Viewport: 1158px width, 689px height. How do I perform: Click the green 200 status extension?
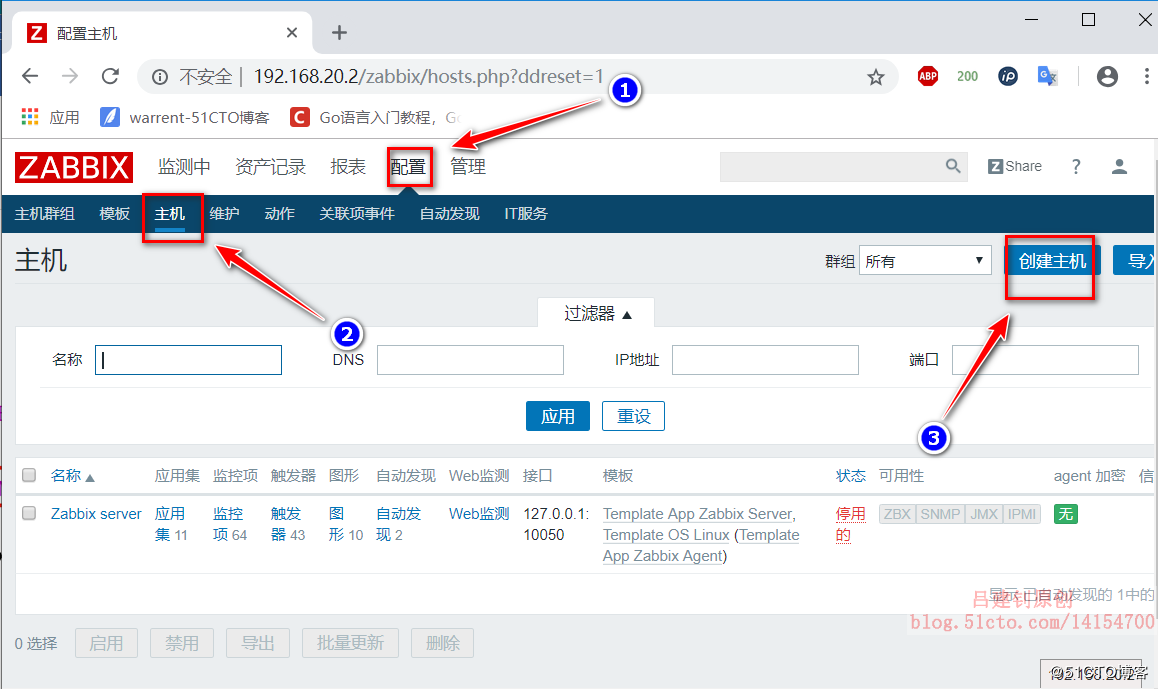(967, 76)
